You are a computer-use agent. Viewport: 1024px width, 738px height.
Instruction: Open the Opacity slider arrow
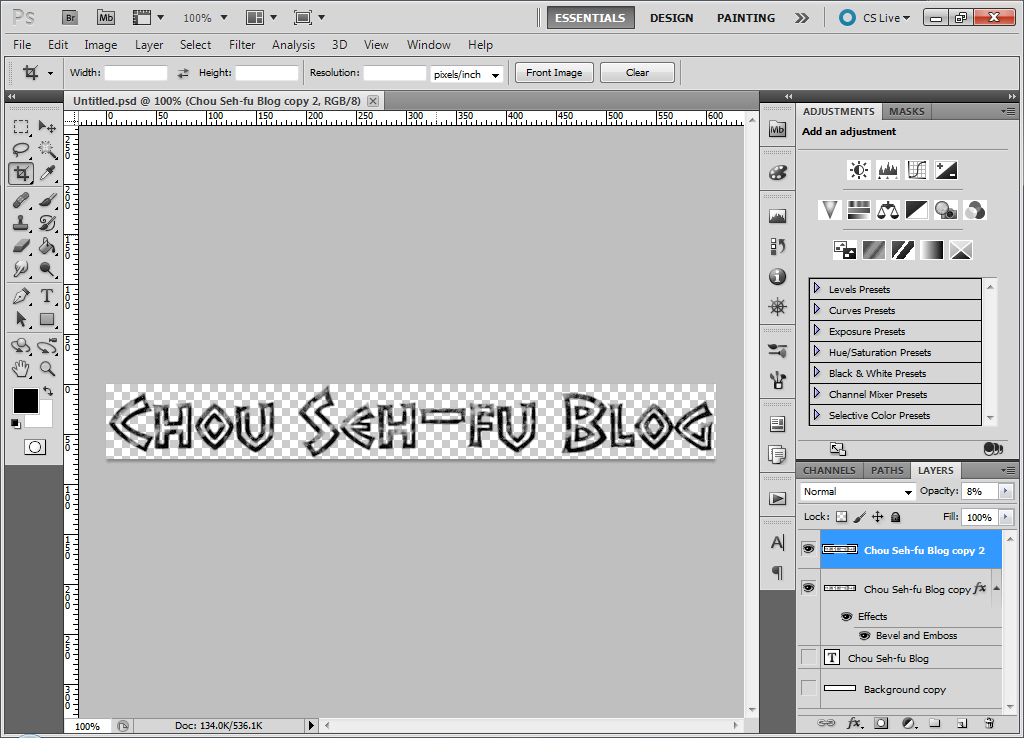coord(1006,491)
